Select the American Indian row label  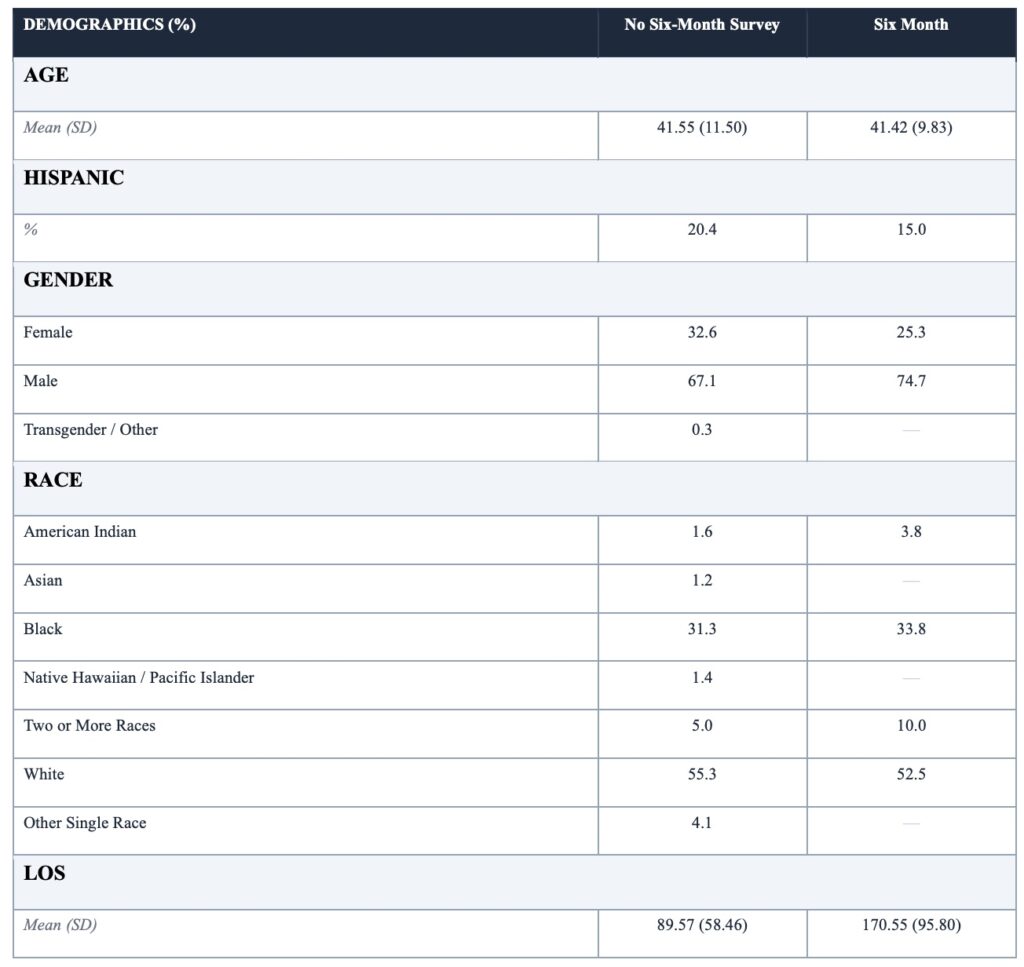coord(80,532)
